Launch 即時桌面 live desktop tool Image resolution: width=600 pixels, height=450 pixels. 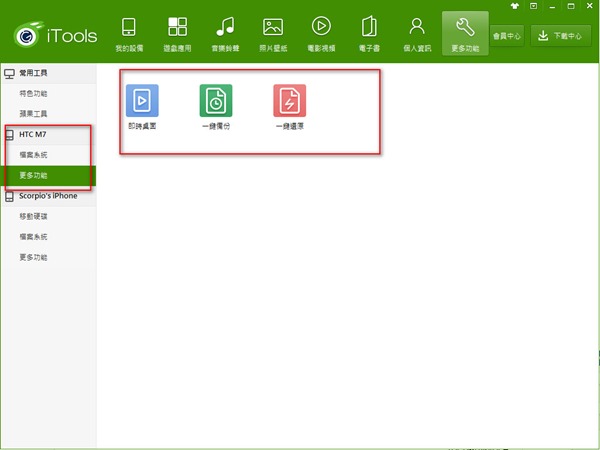point(142,107)
